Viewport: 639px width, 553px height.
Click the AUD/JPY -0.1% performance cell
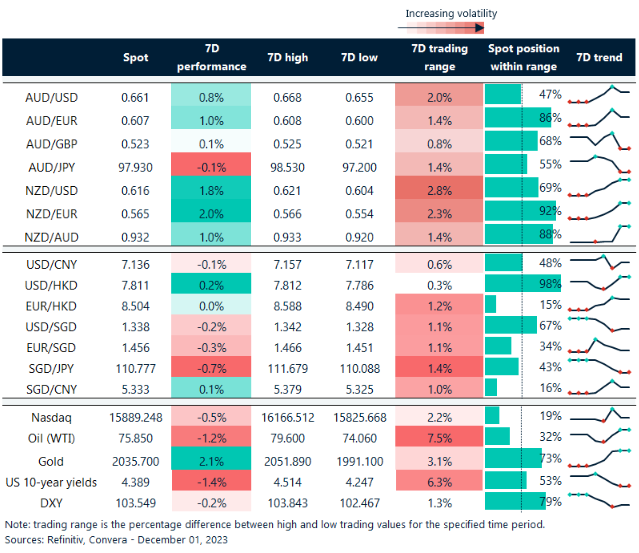click(x=211, y=164)
